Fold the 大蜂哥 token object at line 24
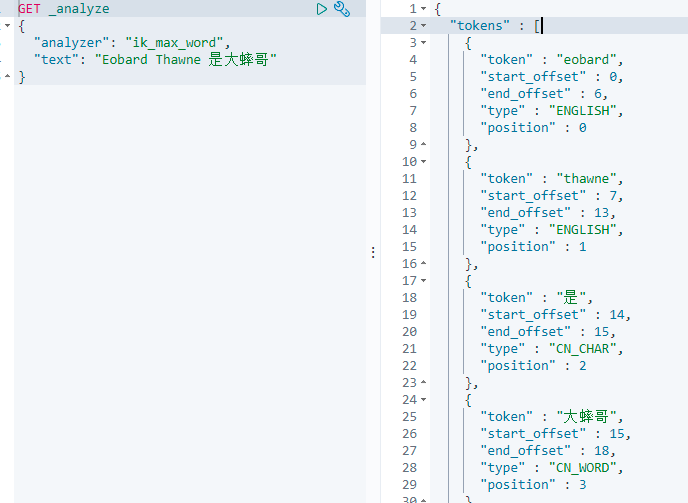Screen dimensions: 688x503 click(x=422, y=400)
